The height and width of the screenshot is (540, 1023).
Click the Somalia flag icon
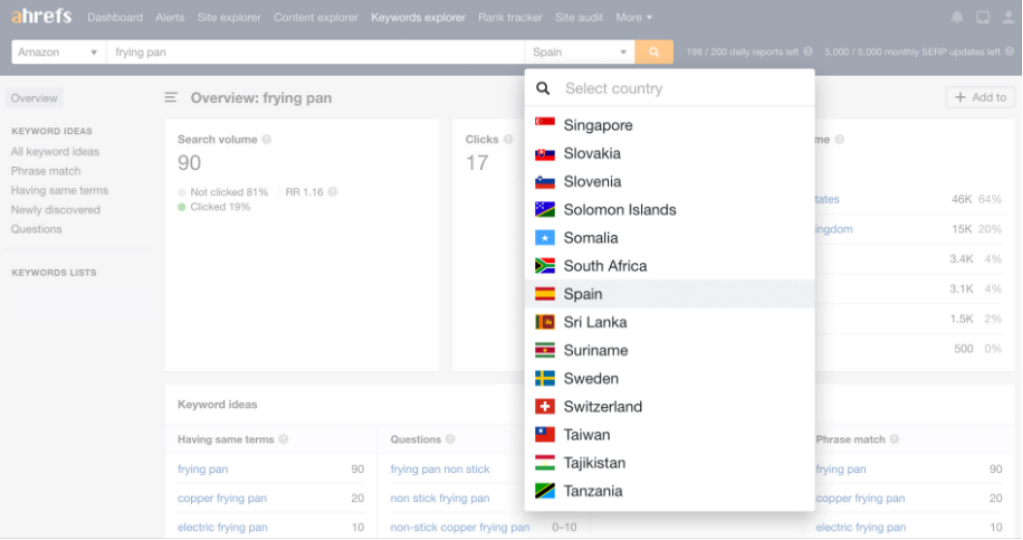point(545,237)
